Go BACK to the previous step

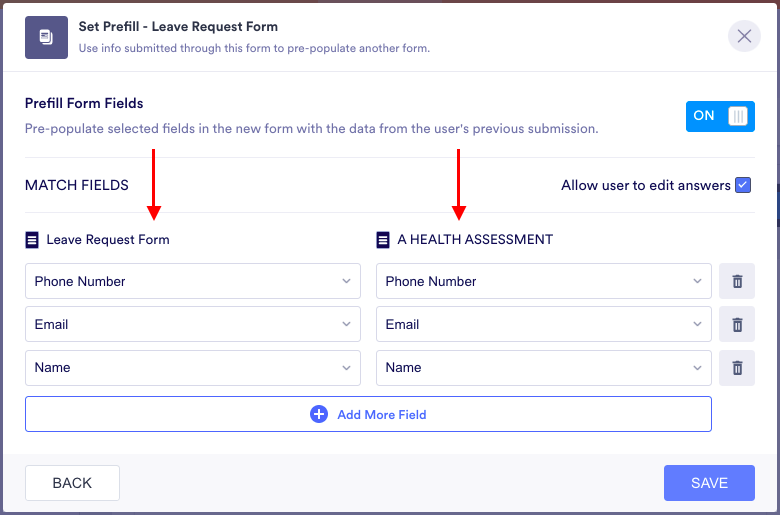72,483
